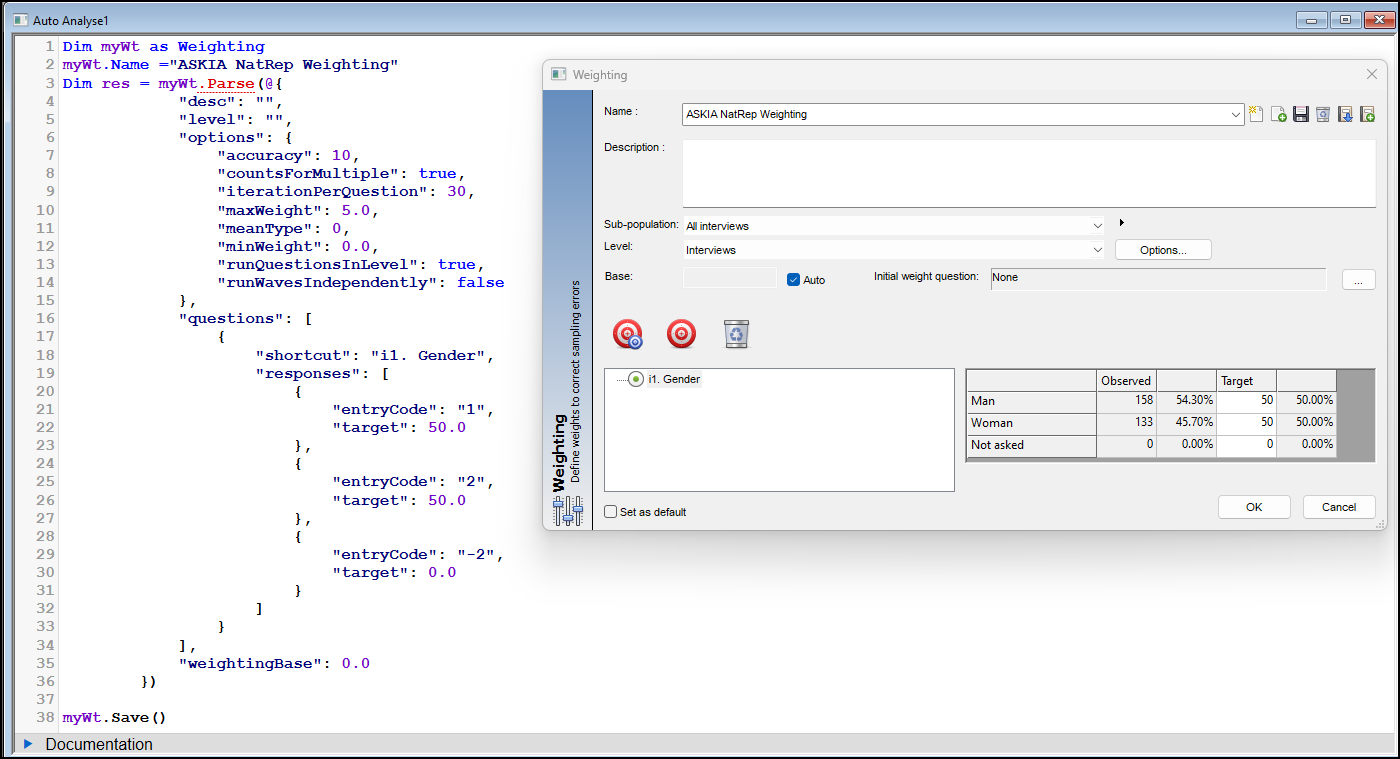Click the new blank weighting icon
Viewport: 1400px width, 759px height.
(x=1256, y=114)
